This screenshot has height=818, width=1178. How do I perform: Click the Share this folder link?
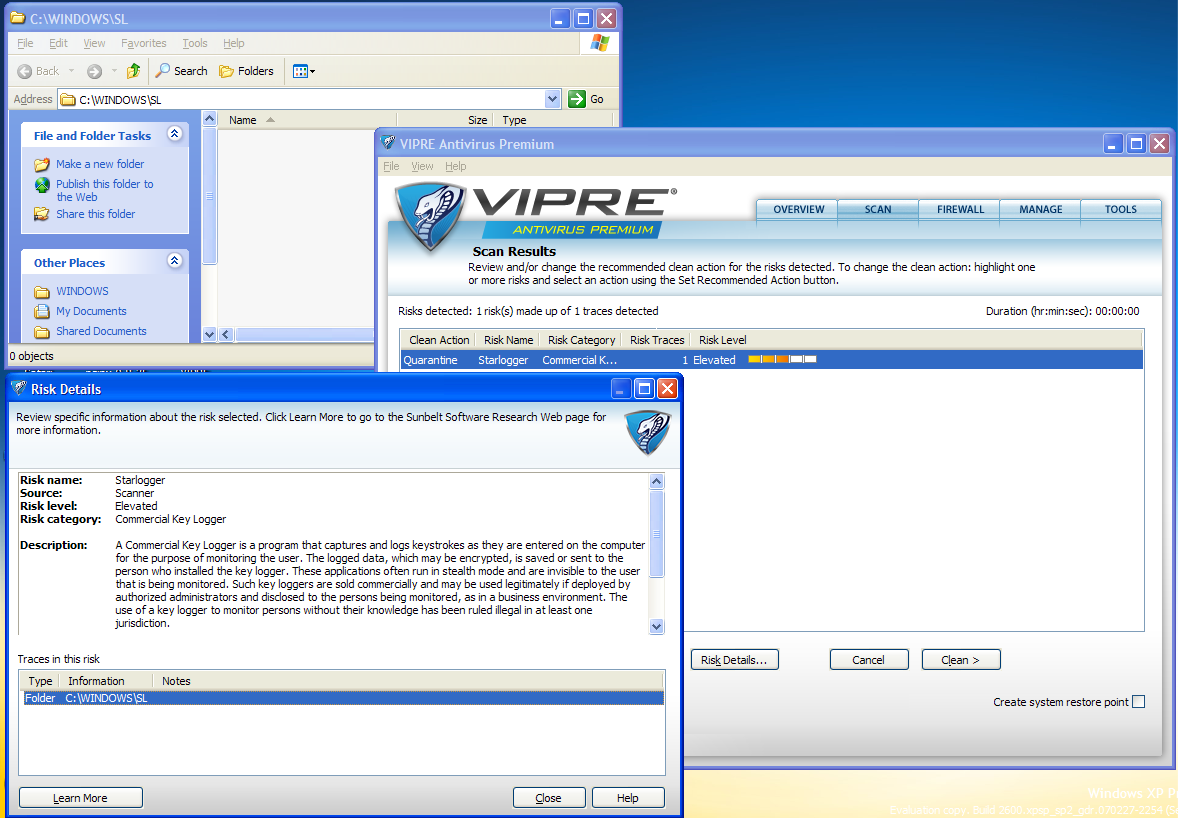(95, 214)
